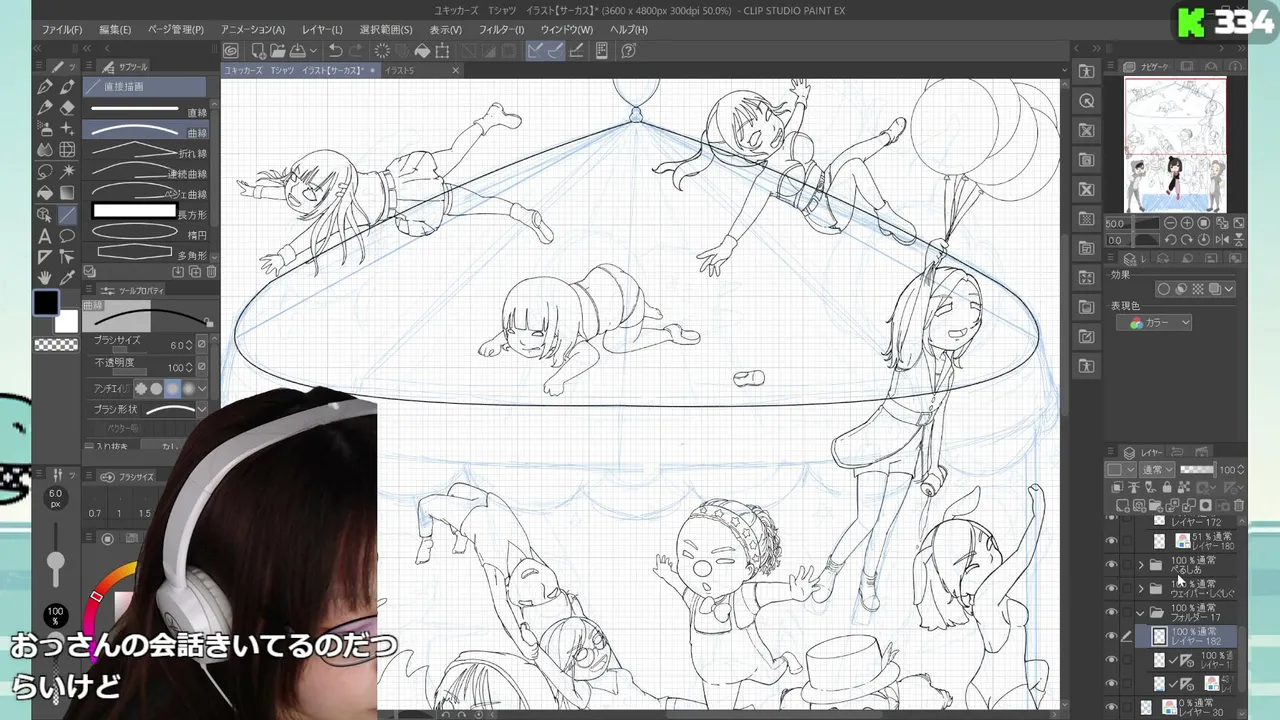Select the Hand move tool
Image resolution: width=1280 pixels, height=720 pixels.
click(x=45, y=278)
